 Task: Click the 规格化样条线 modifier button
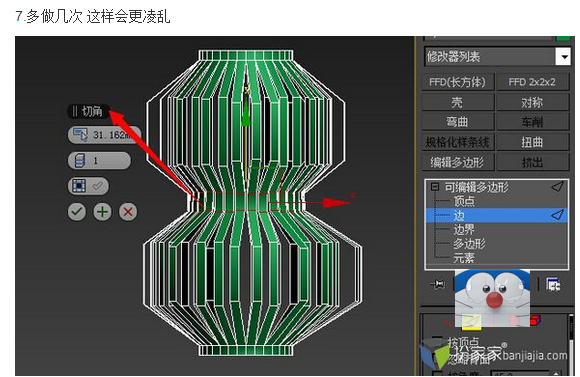point(458,142)
